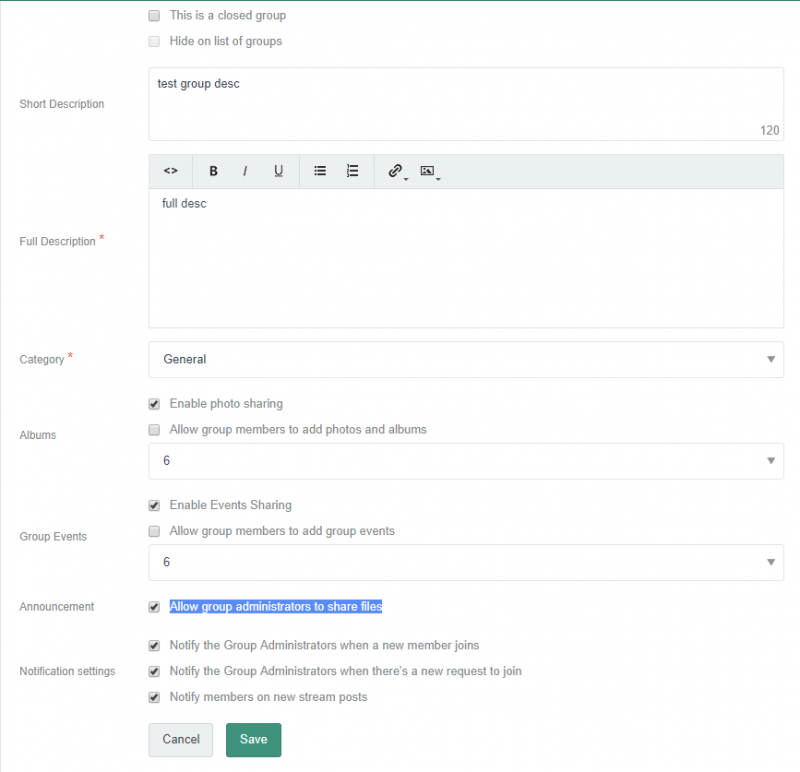The height and width of the screenshot is (772, 800).
Task: Insert a numbered list in editor
Action: [x=352, y=171]
